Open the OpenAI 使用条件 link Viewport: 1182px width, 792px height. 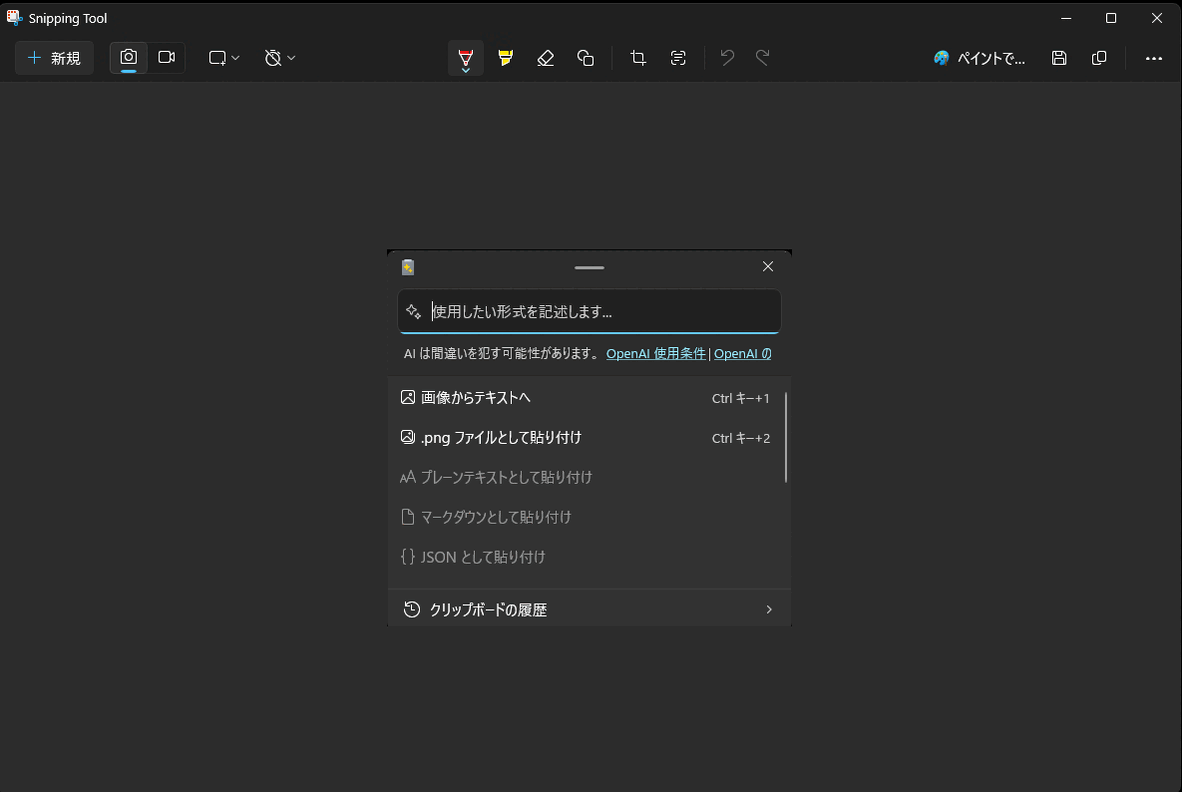point(656,353)
